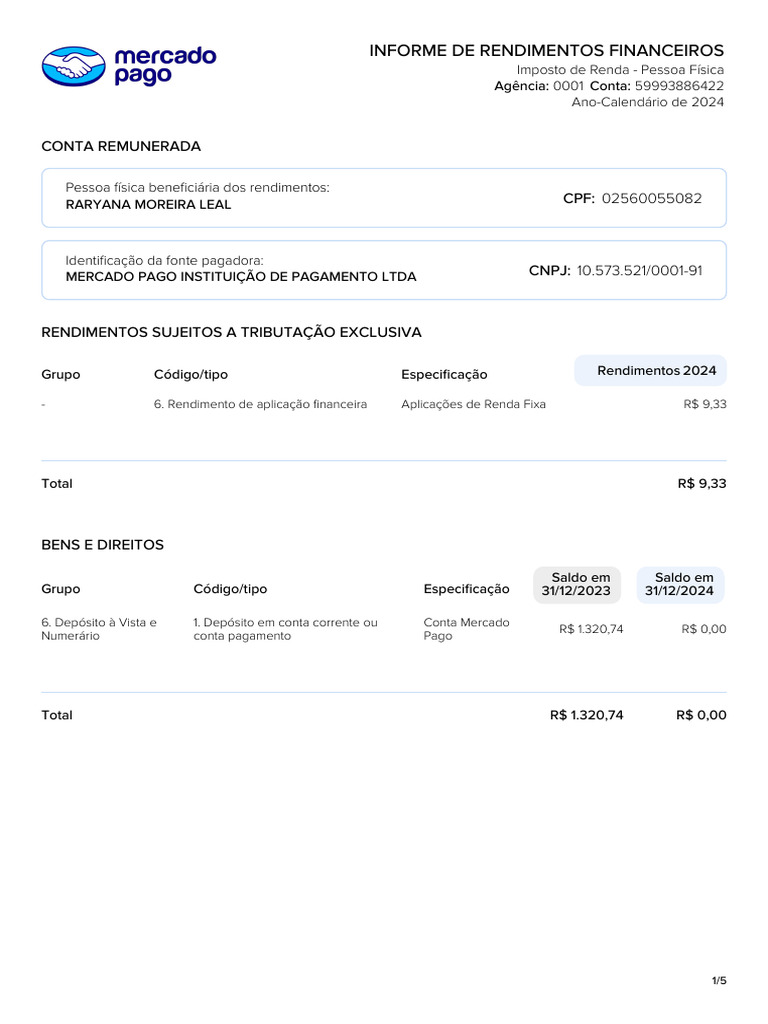Click the Ano-Calendário de 2024 line
The height and width of the screenshot is (1024, 768).
(647, 102)
